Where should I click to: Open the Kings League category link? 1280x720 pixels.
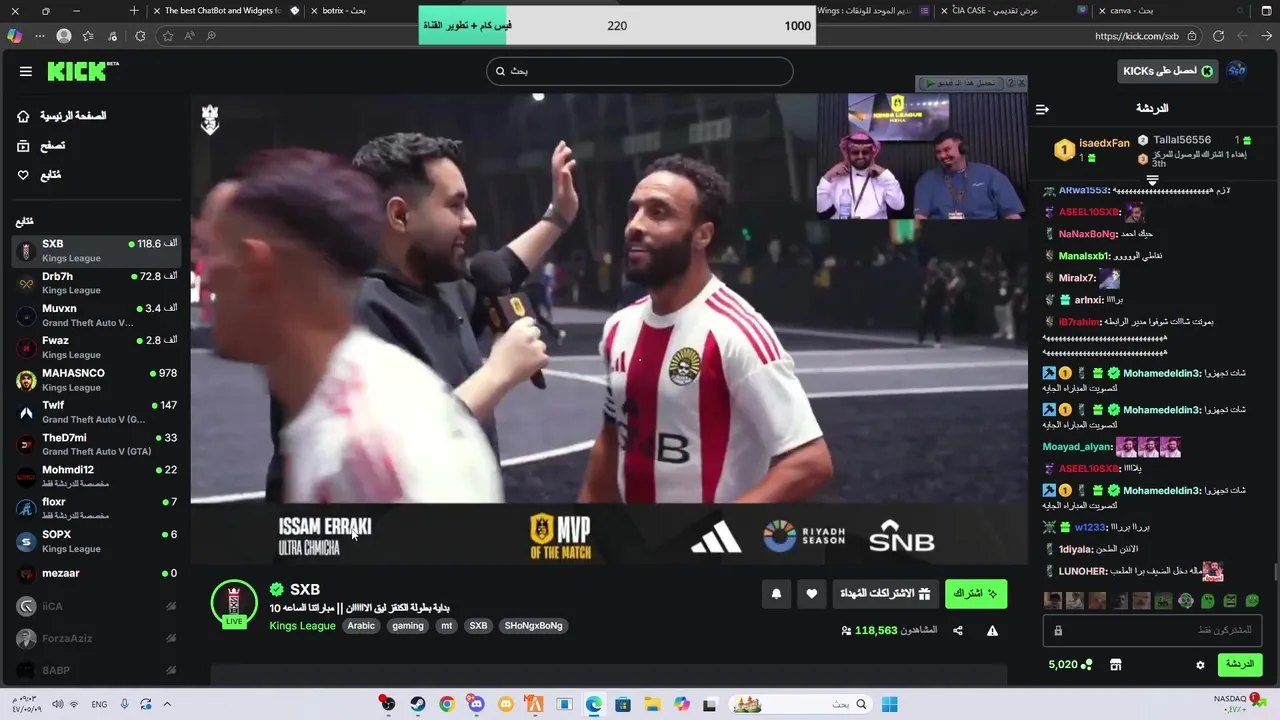[x=302, y=626]
